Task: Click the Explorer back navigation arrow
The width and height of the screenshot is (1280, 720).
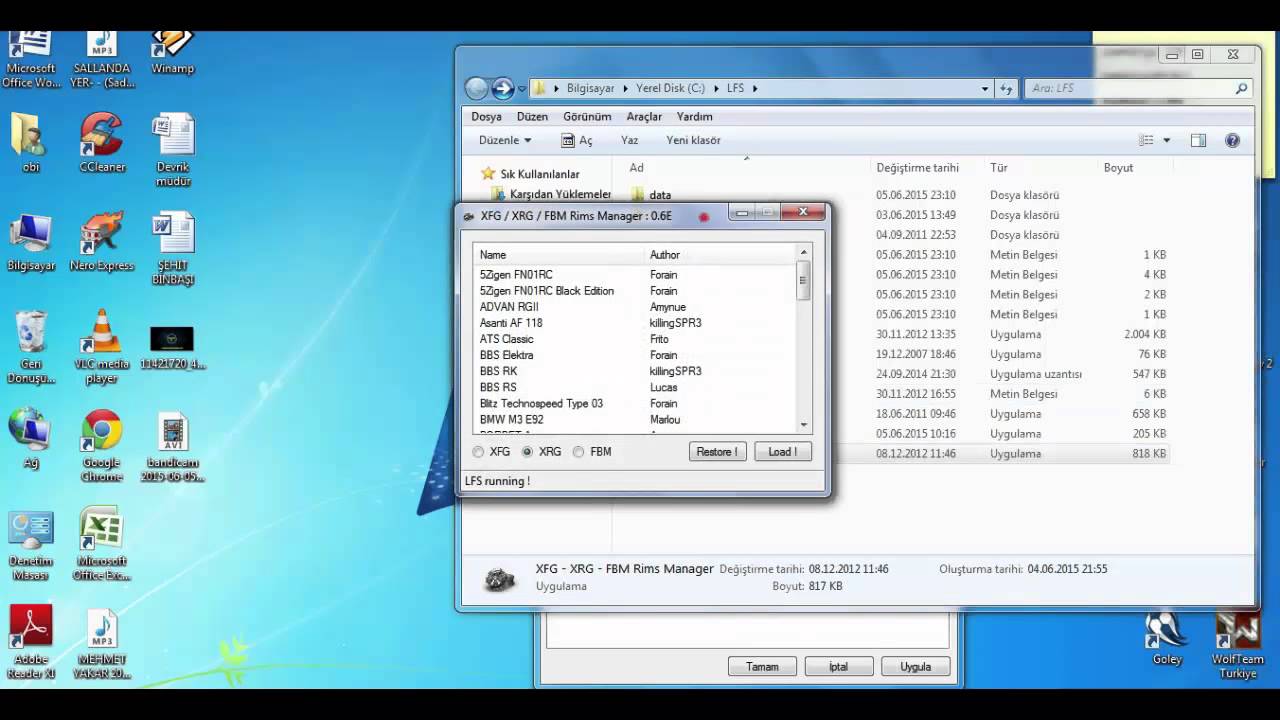Action: pyautogui.click(x=477, y=88)
